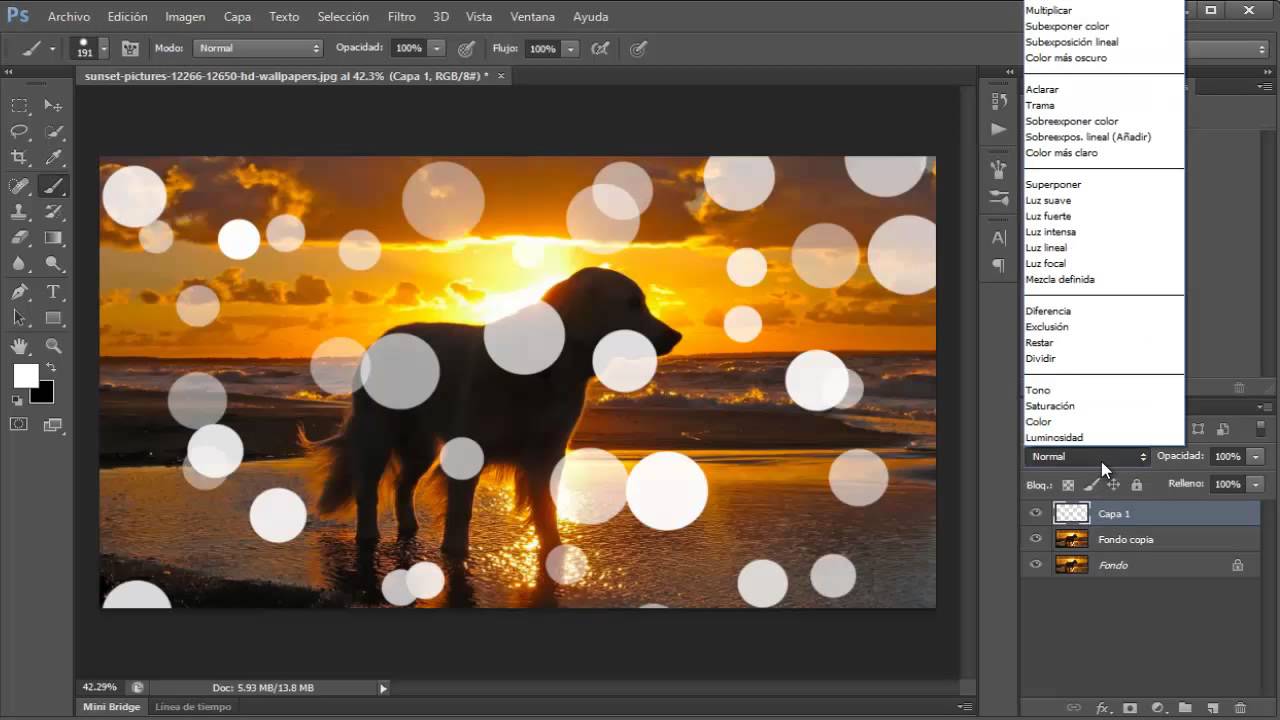
Task: Open the Filtro menu
Action: (401, 17)
